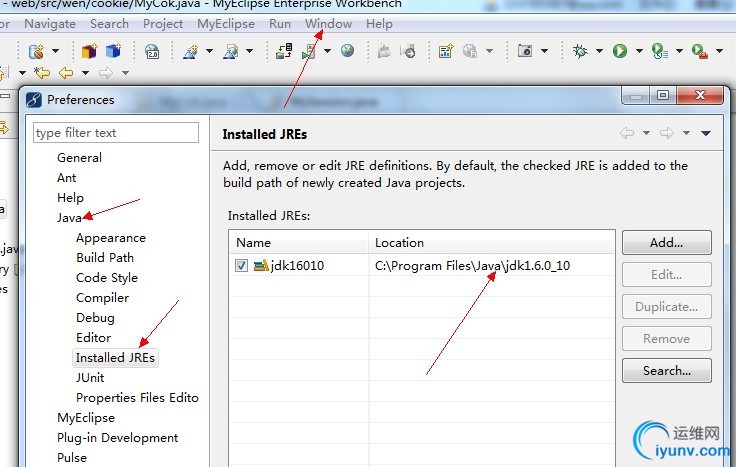This screenshot has width=736, height=467.
Task: Click the type filter text field
Action: (116, 133)
